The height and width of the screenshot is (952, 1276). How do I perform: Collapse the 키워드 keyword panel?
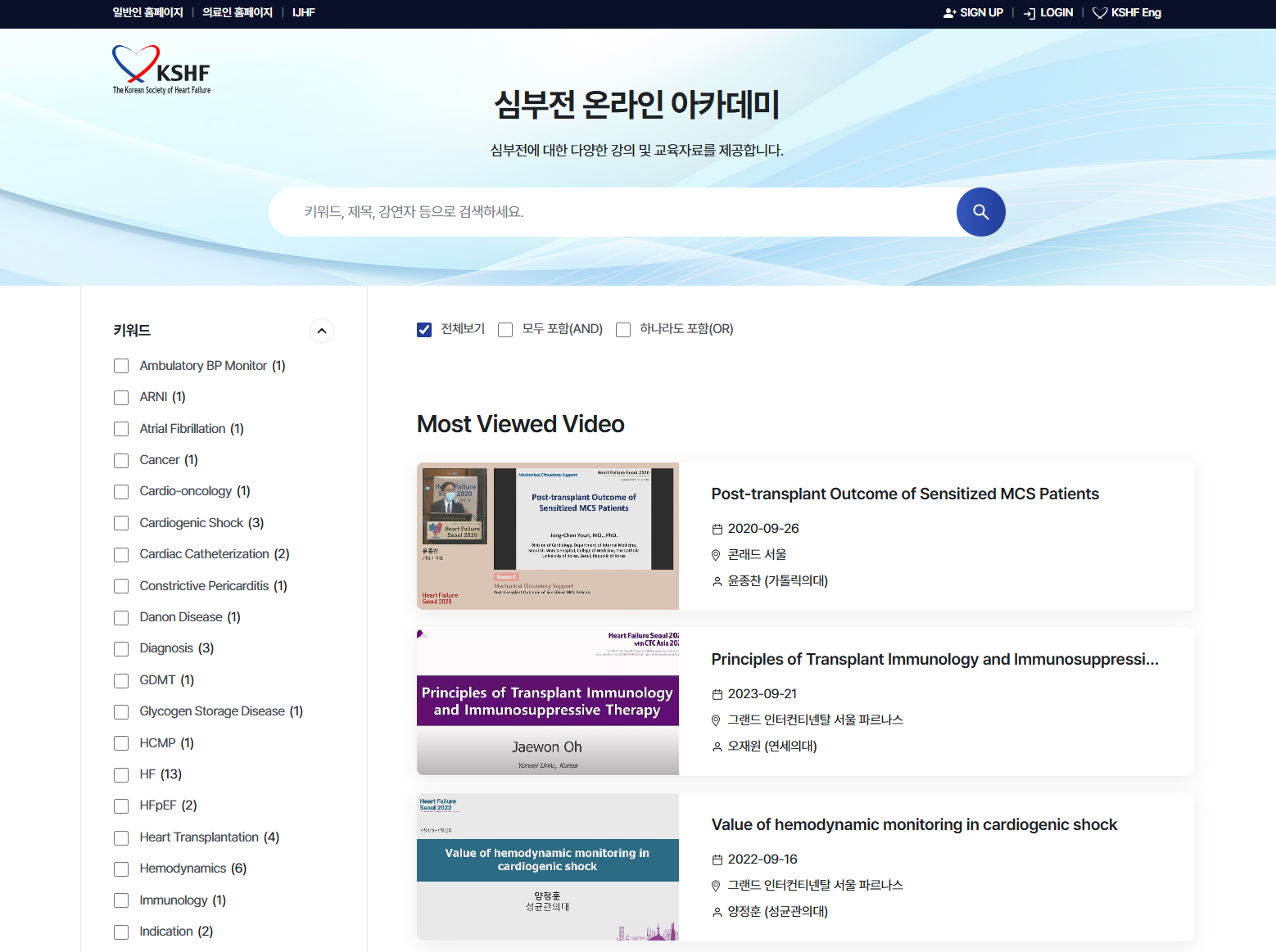(x=322, y=331)
